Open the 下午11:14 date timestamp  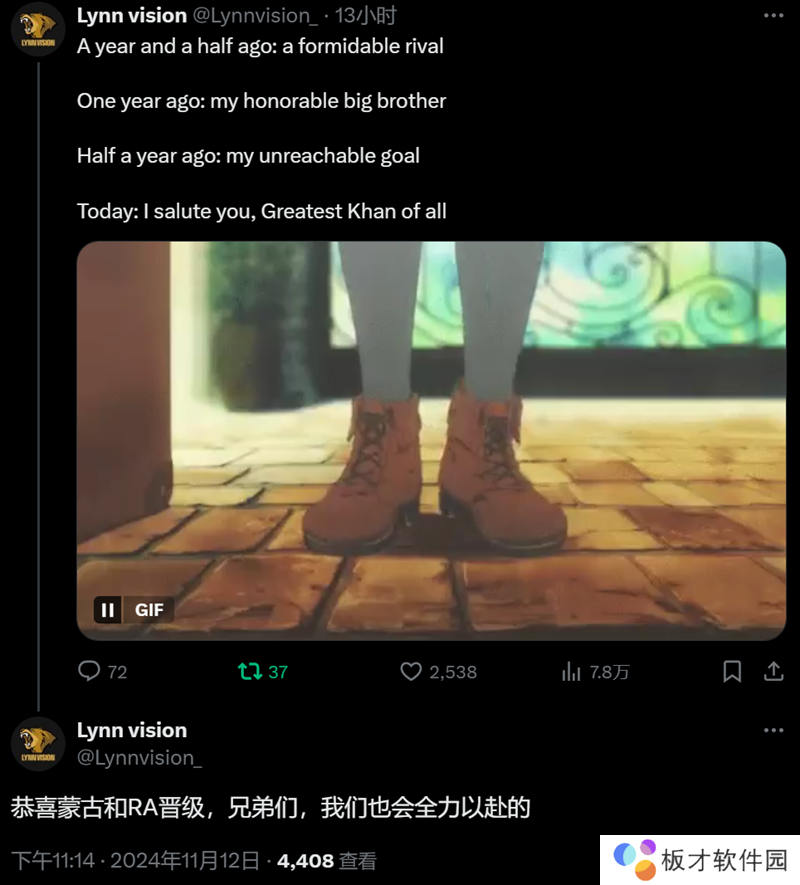[135, 861]
